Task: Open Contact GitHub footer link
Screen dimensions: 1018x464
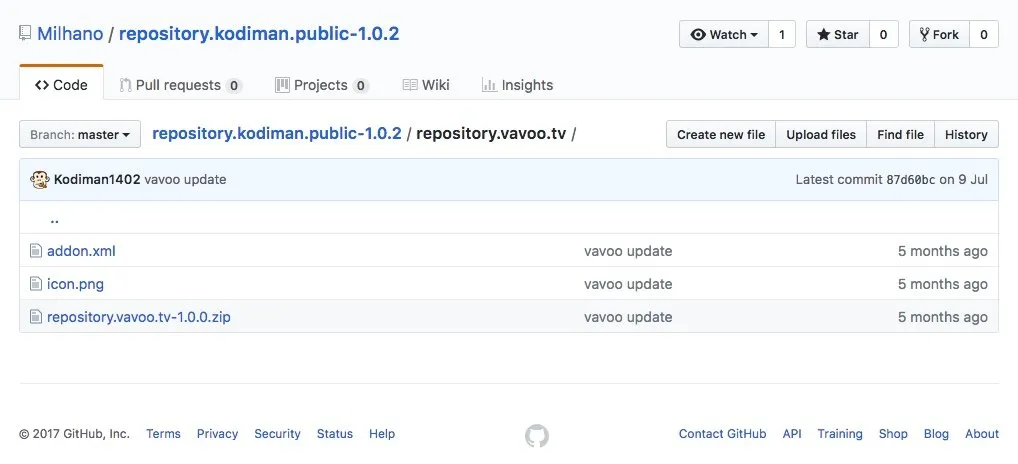Action: (723, 433)
